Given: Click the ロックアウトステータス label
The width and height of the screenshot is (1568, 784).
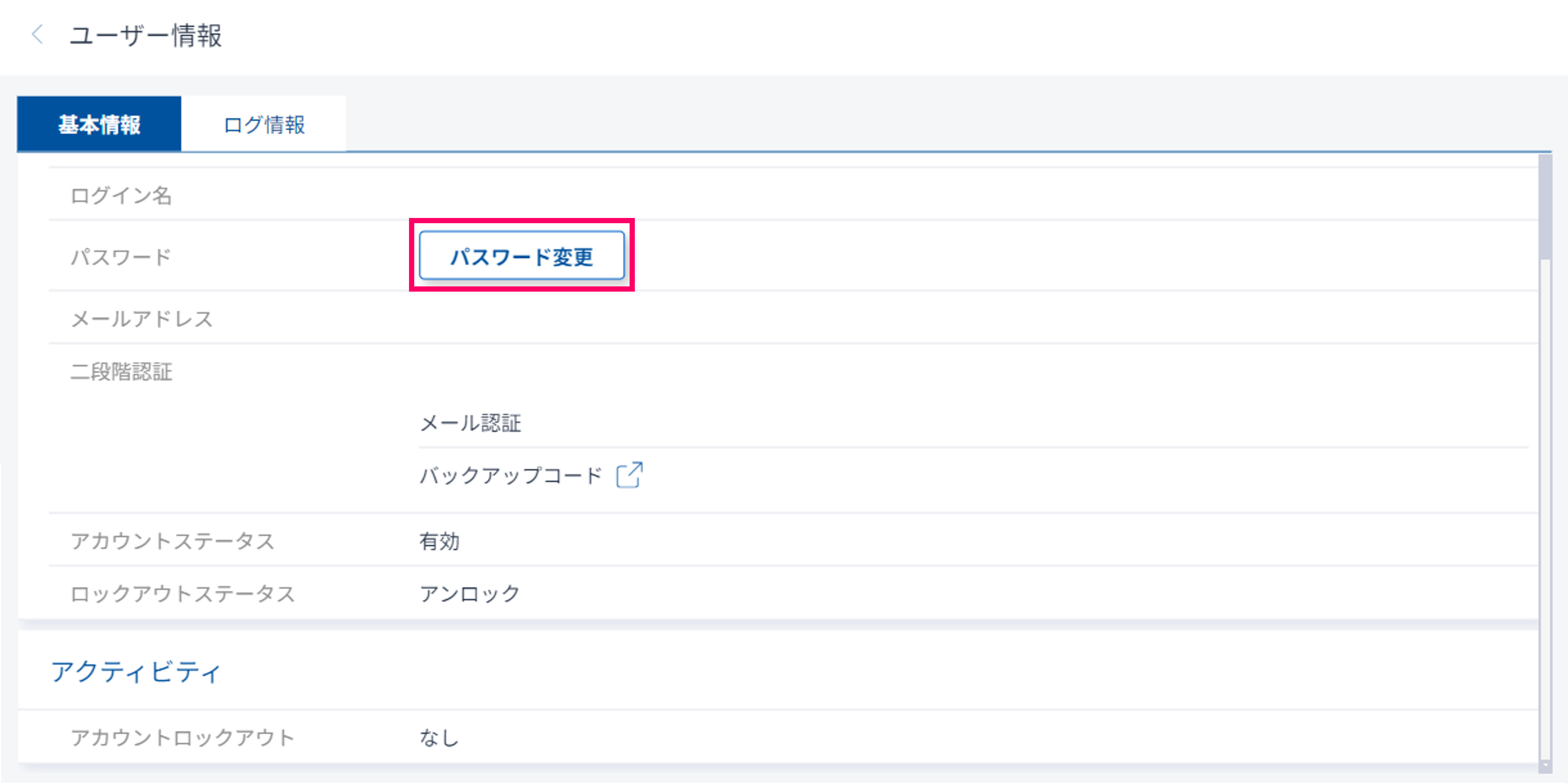Looking at the screenshot, I should (x=182, y=593).
